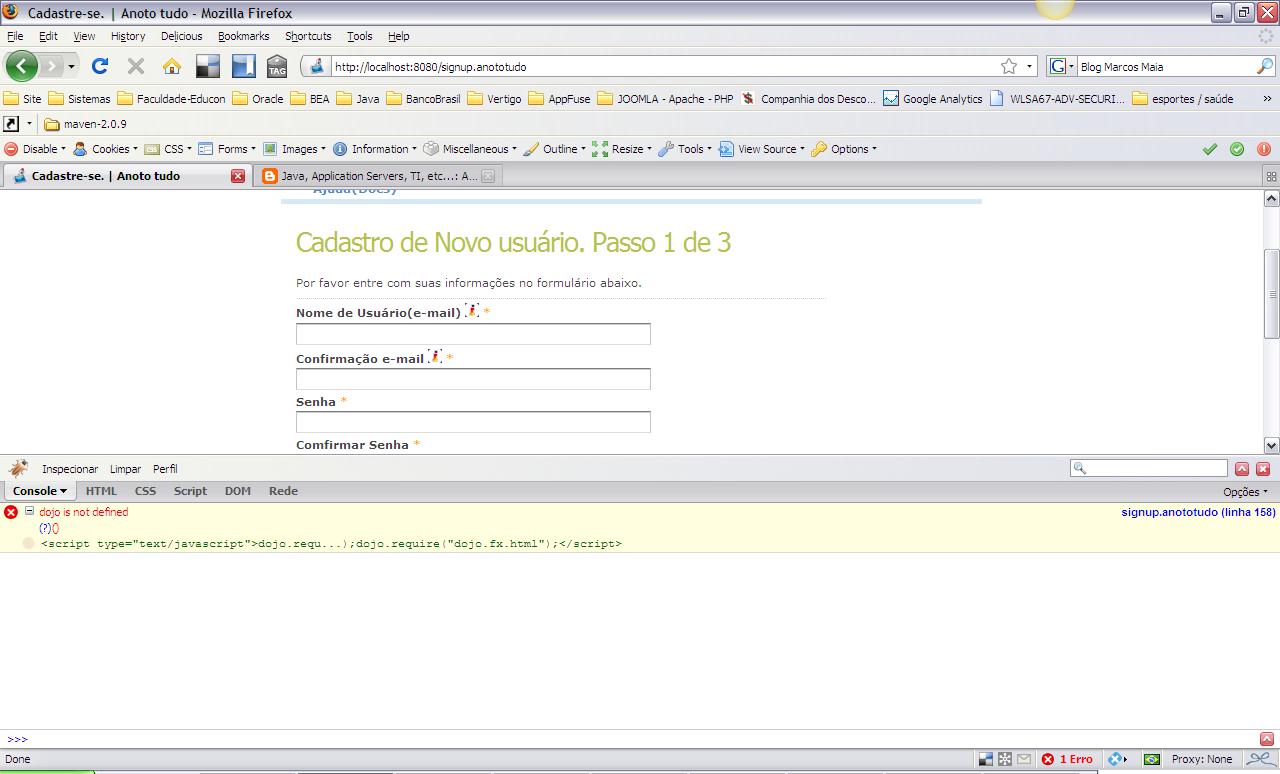Click the Nome de Usuário(e-mail) input field

tap(473, 334)
